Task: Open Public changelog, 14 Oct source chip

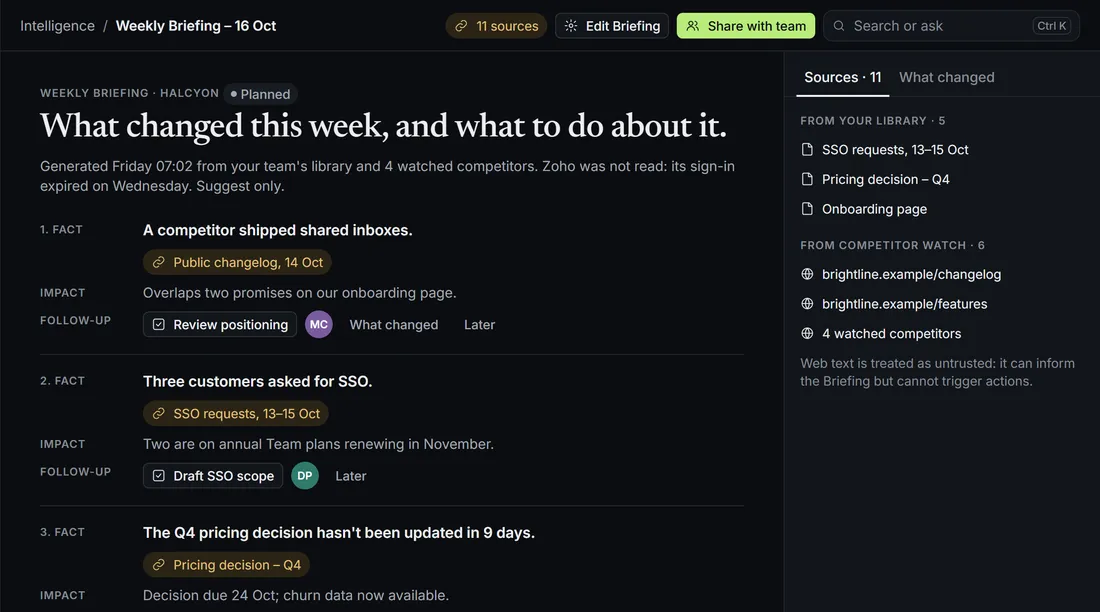Action: (237, 262)
